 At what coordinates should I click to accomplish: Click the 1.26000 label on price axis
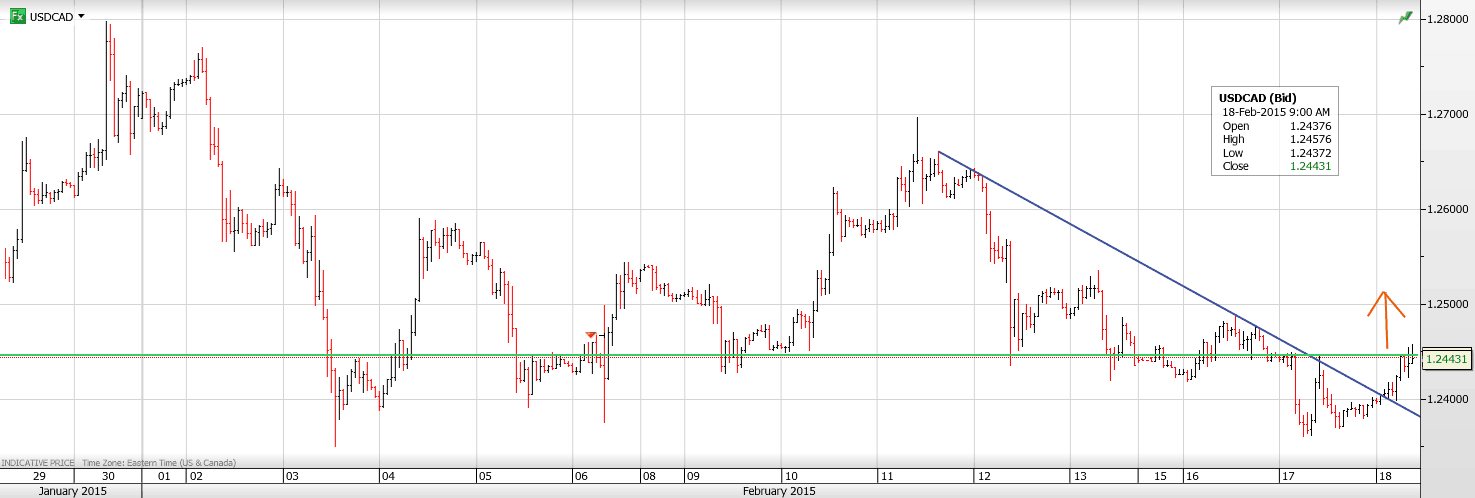[1447, 209]
